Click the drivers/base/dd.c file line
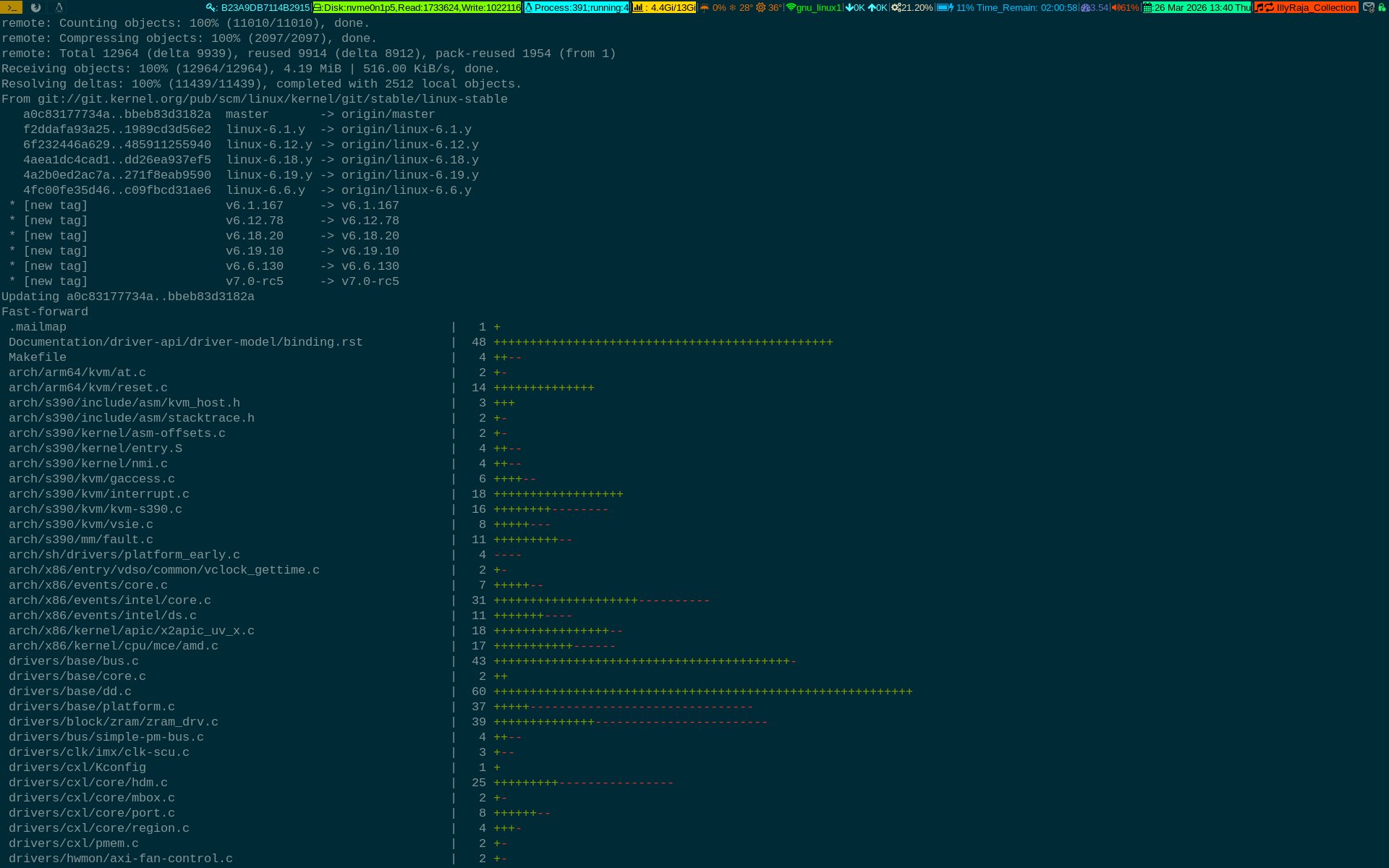 point(70,692)
